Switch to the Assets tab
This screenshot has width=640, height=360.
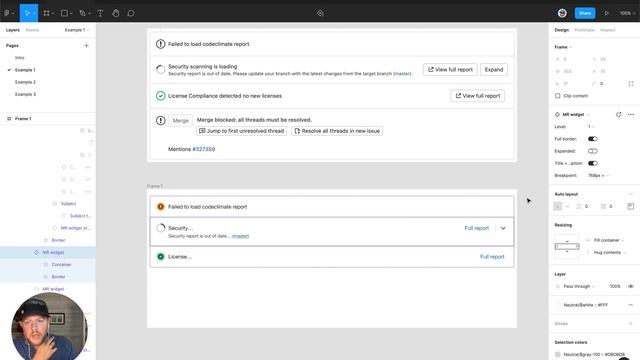pos(32,30)
